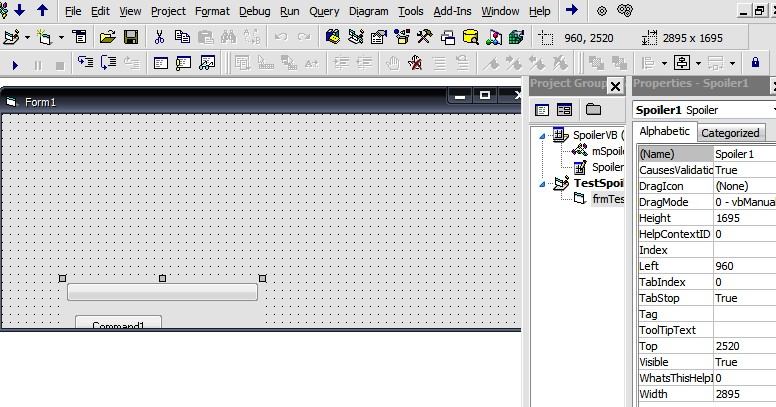Click the Open Project folder icon
The height and width of the screenshot is (407, 776).
tap(106, 37)
